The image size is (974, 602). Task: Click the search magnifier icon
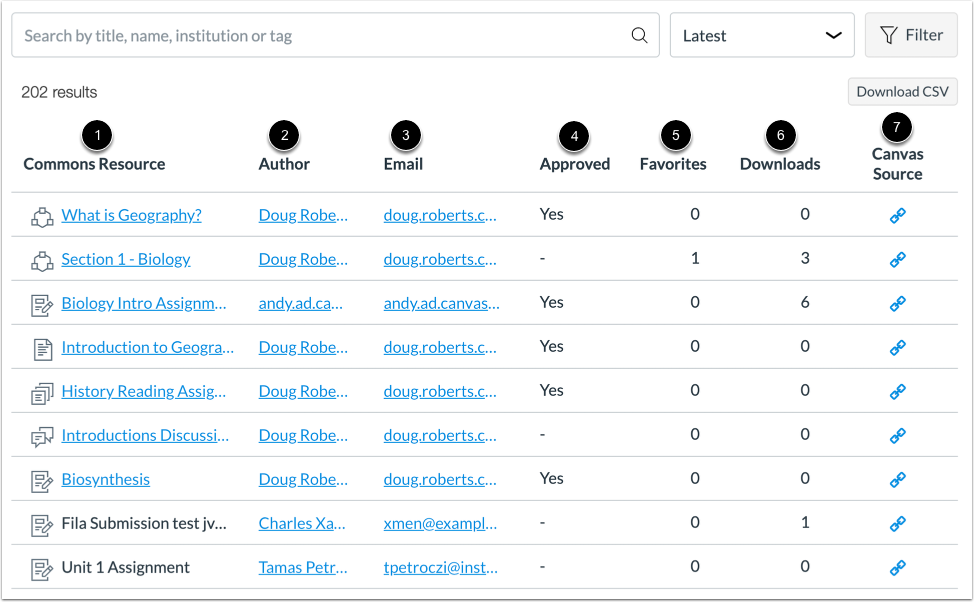pyautogui.click(x=640, y=34)
